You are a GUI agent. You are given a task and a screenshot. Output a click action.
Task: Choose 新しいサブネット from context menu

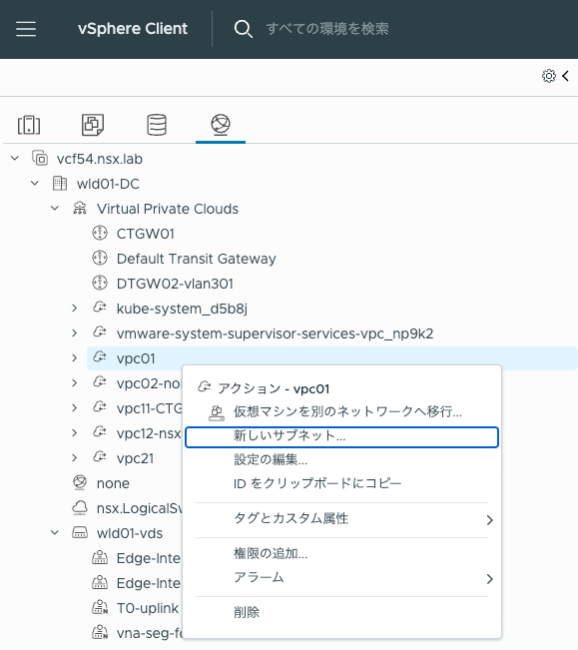point(342,437)
